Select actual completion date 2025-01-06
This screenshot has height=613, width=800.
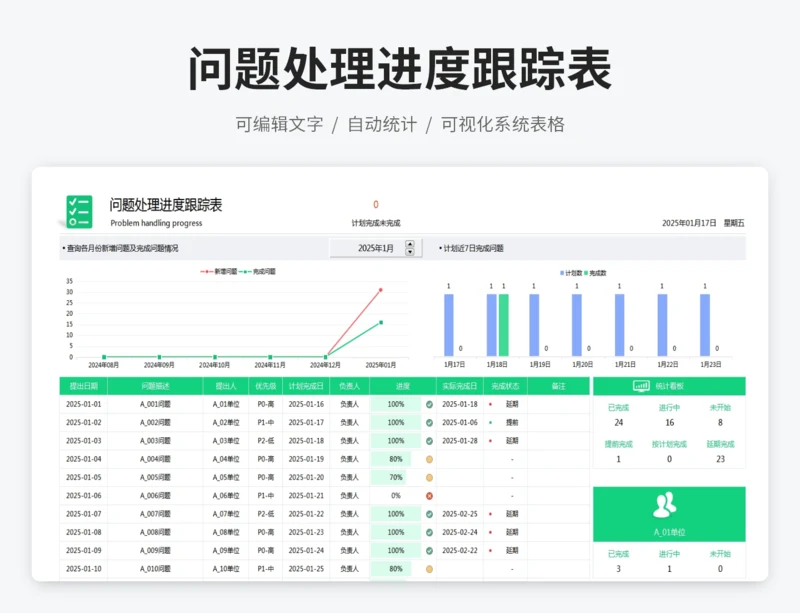pos(460,423)
